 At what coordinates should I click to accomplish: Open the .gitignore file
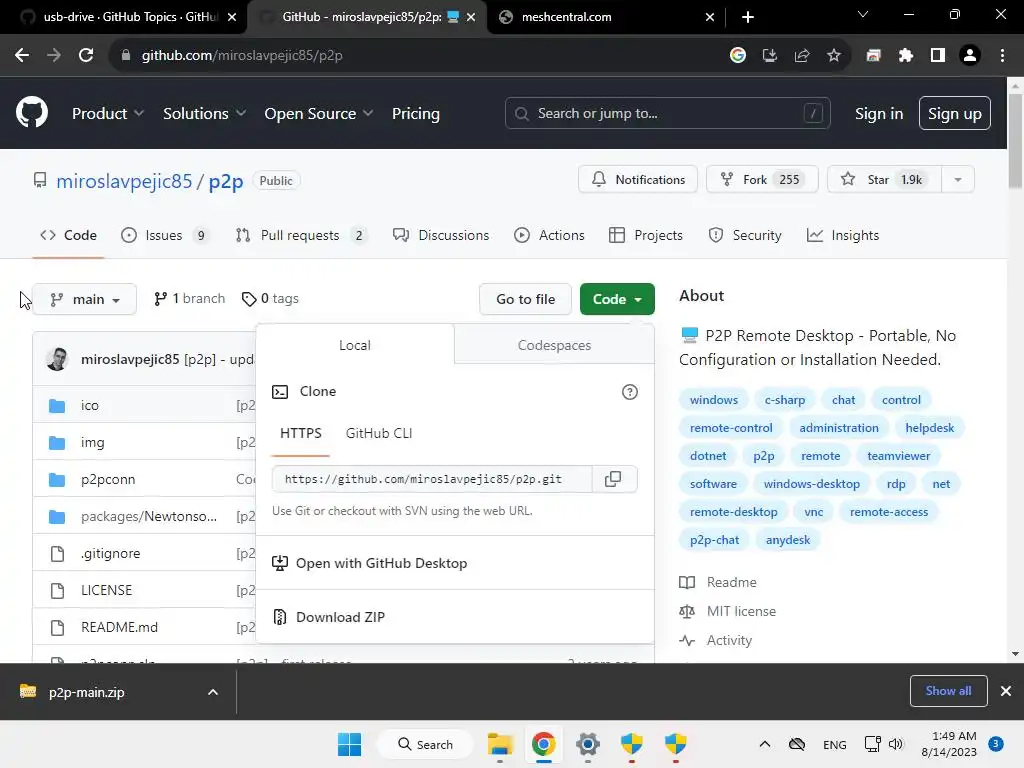[x=110, y=554]
